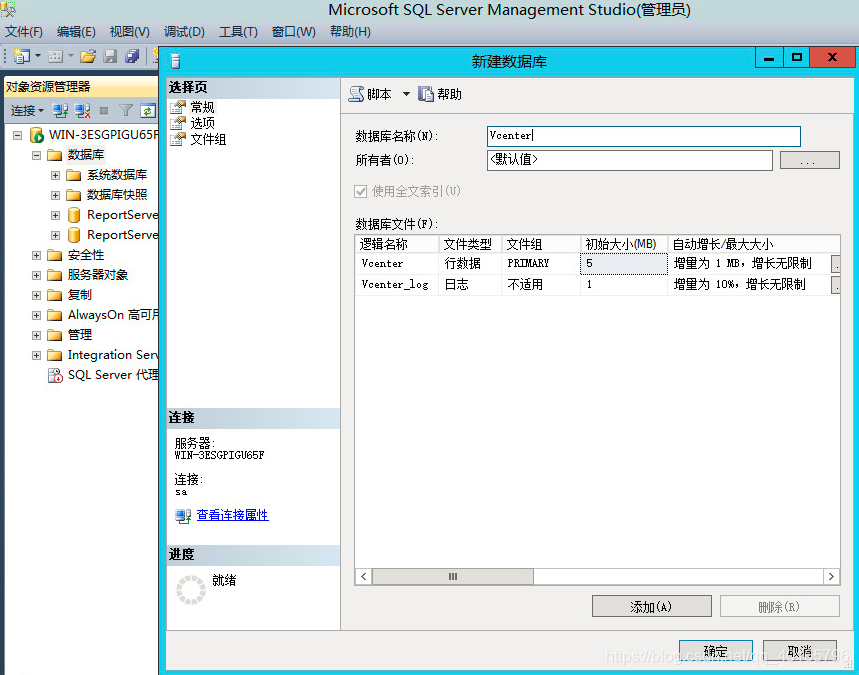Expand the Integration Services node

pyautogui.click(x=36, y=355)
